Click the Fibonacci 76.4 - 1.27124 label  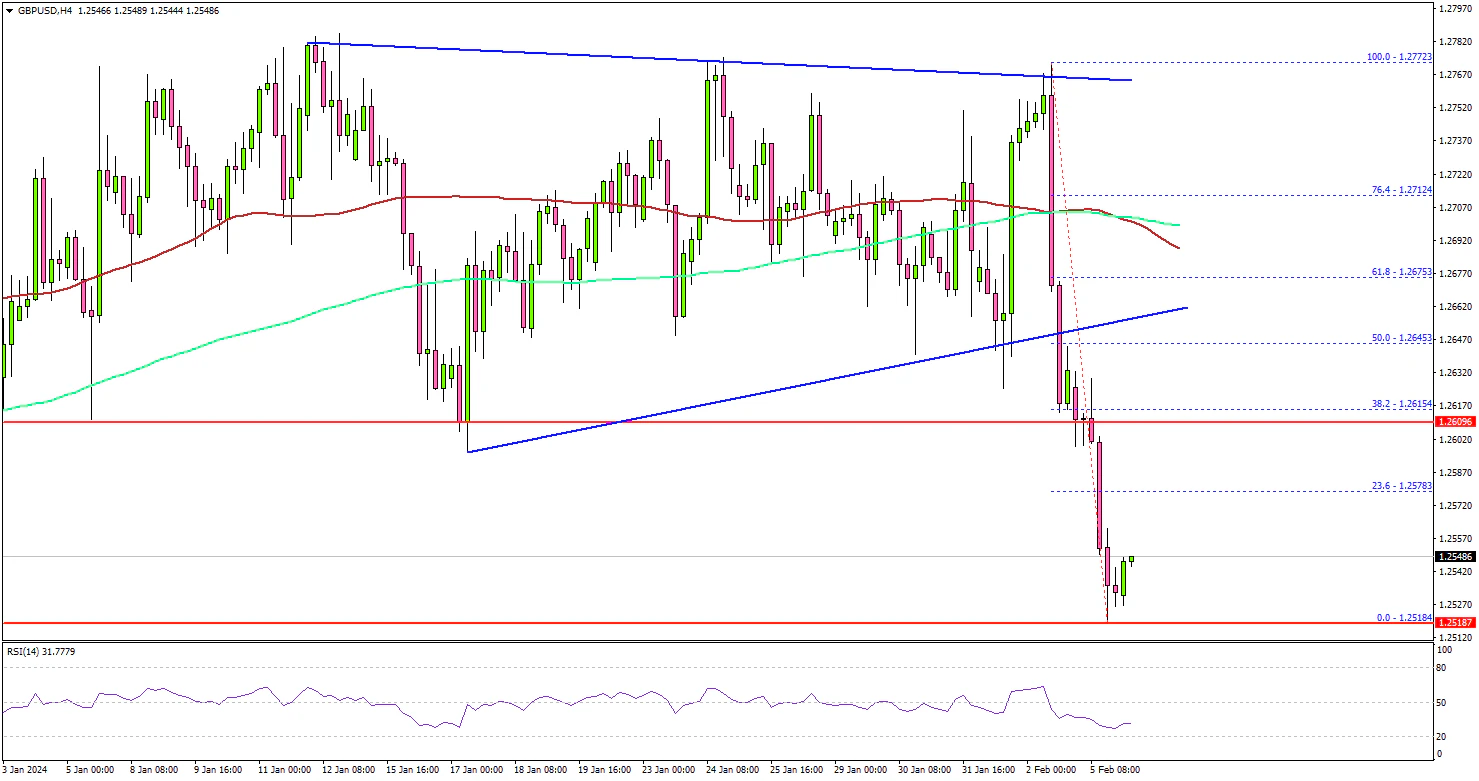(x=1402, y=190)
